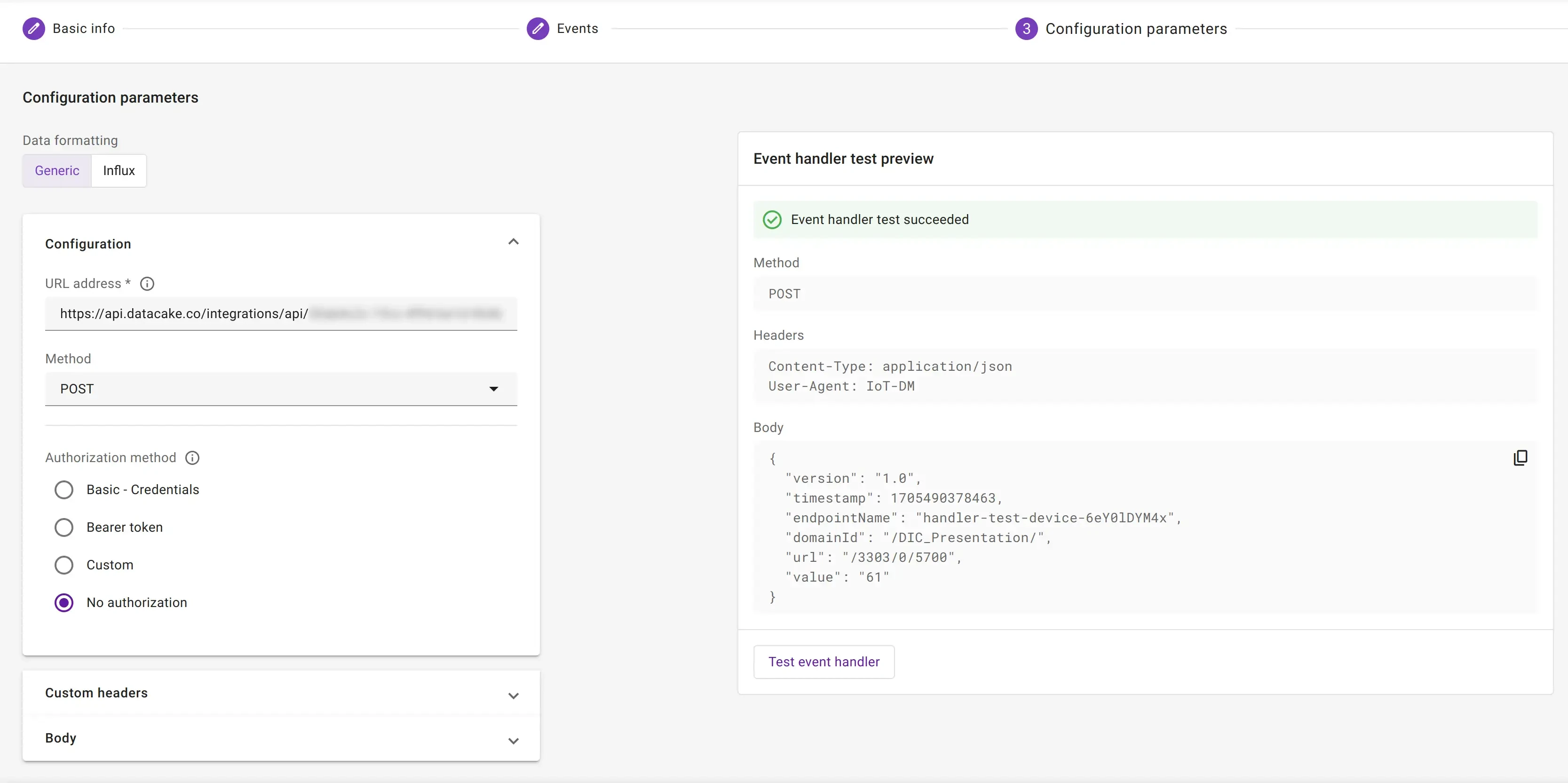
Task: Click the green success checkmark icon
Action: pos(772,220)
